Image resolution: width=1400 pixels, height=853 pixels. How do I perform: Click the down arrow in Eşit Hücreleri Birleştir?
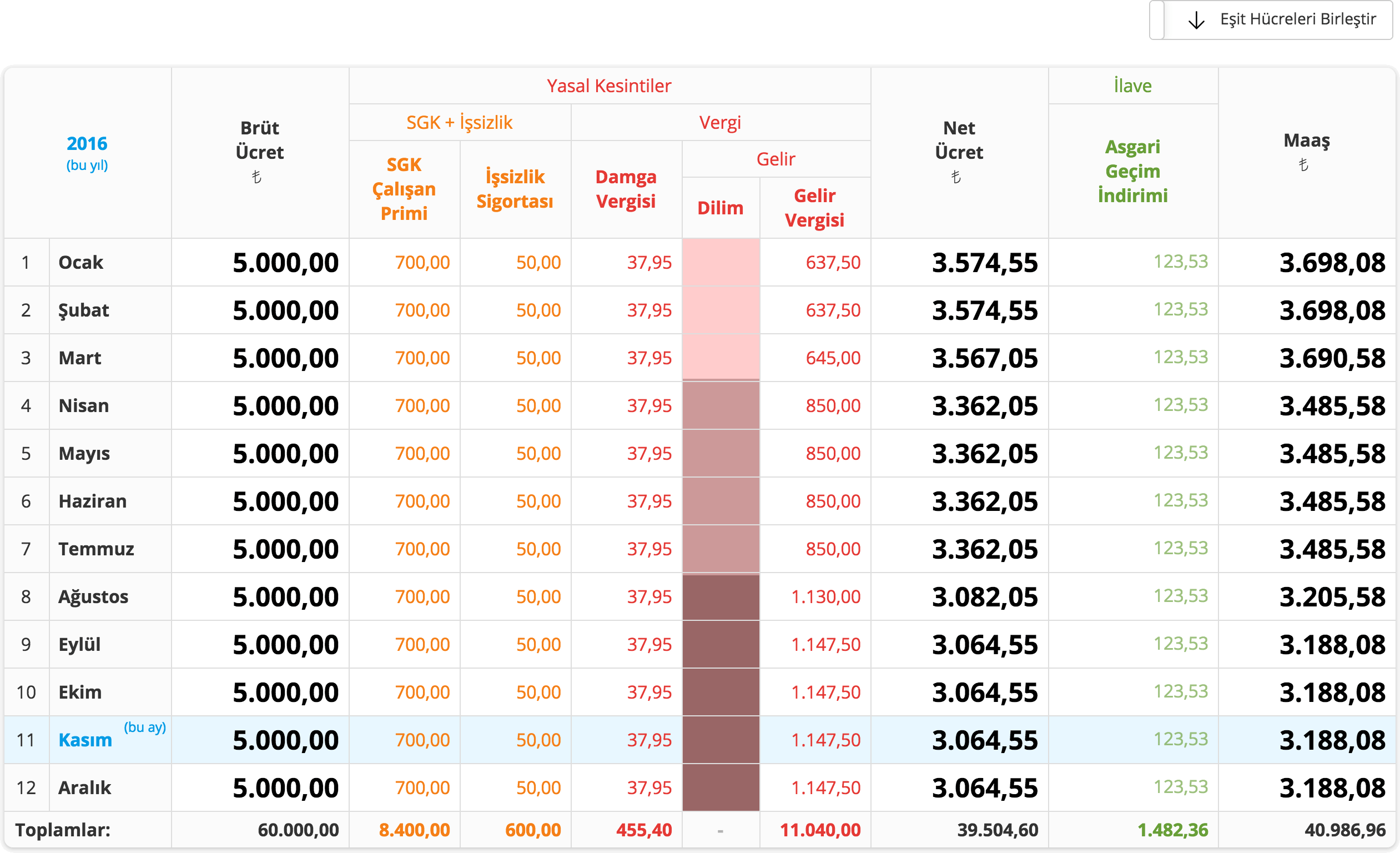tap(1196, 21)
